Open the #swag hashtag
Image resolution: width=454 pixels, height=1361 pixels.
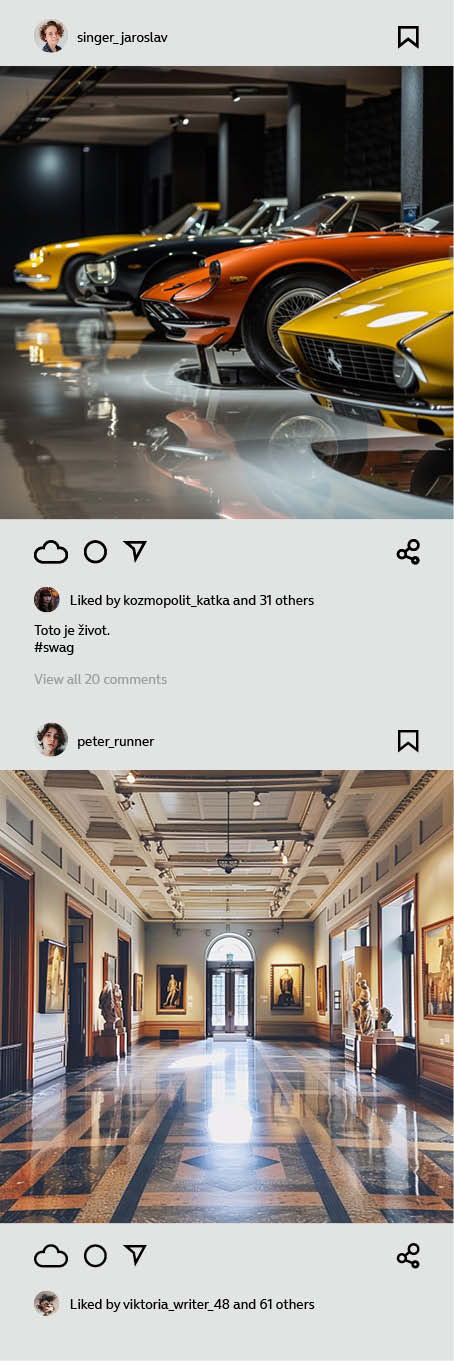[54, 647]
